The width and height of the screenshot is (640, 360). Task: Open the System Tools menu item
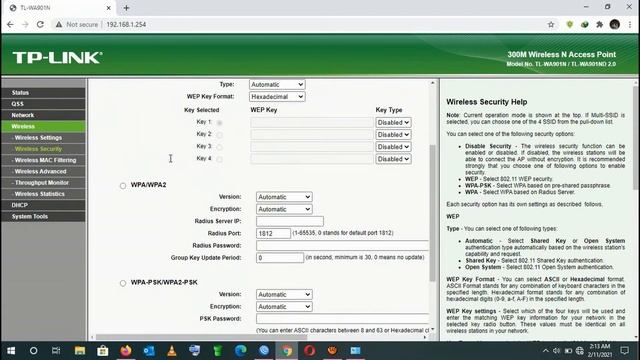point(43,216)
